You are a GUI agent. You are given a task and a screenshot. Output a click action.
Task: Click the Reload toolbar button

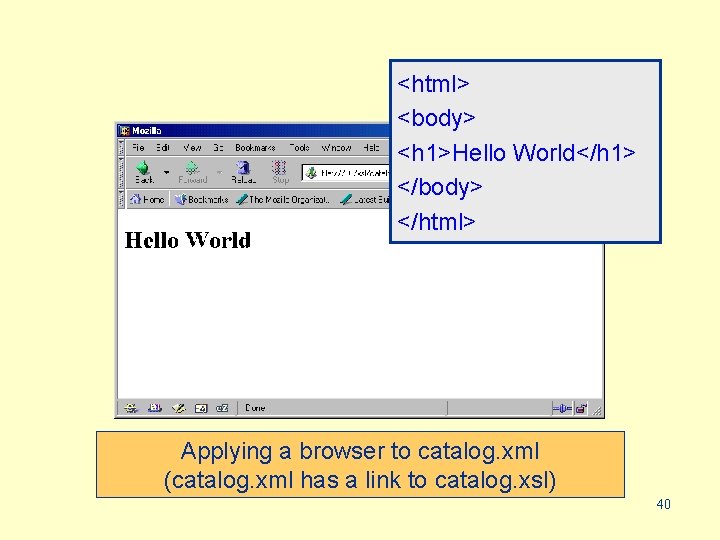[243, 172]
